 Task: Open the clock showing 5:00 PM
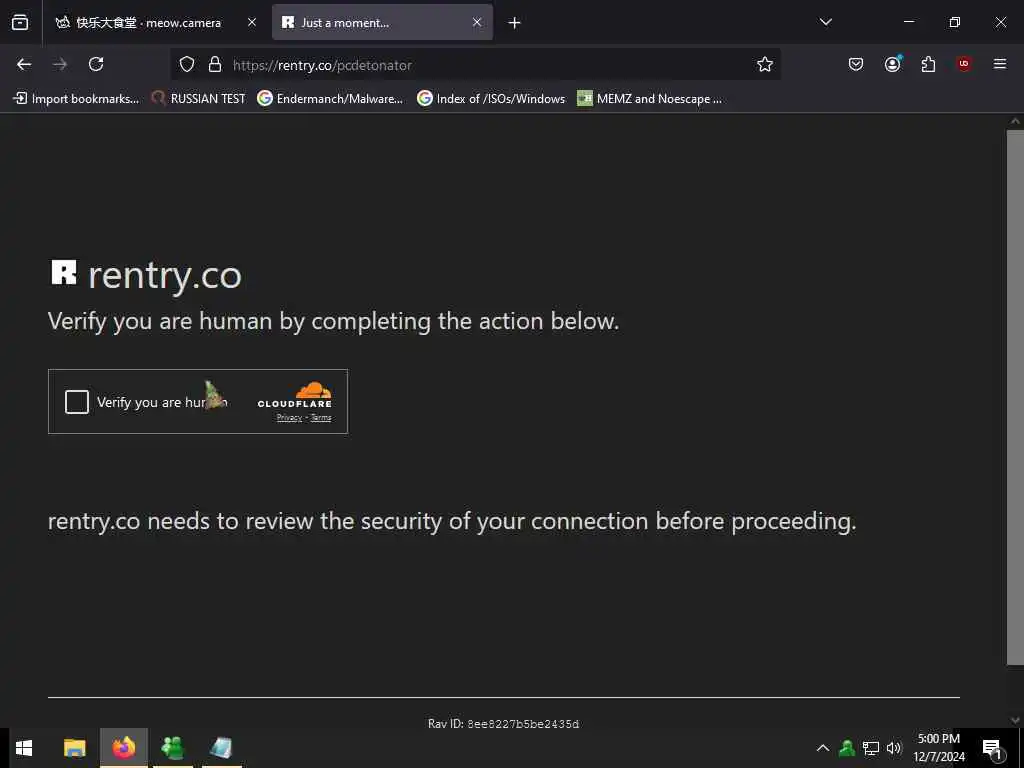(938, 748)
